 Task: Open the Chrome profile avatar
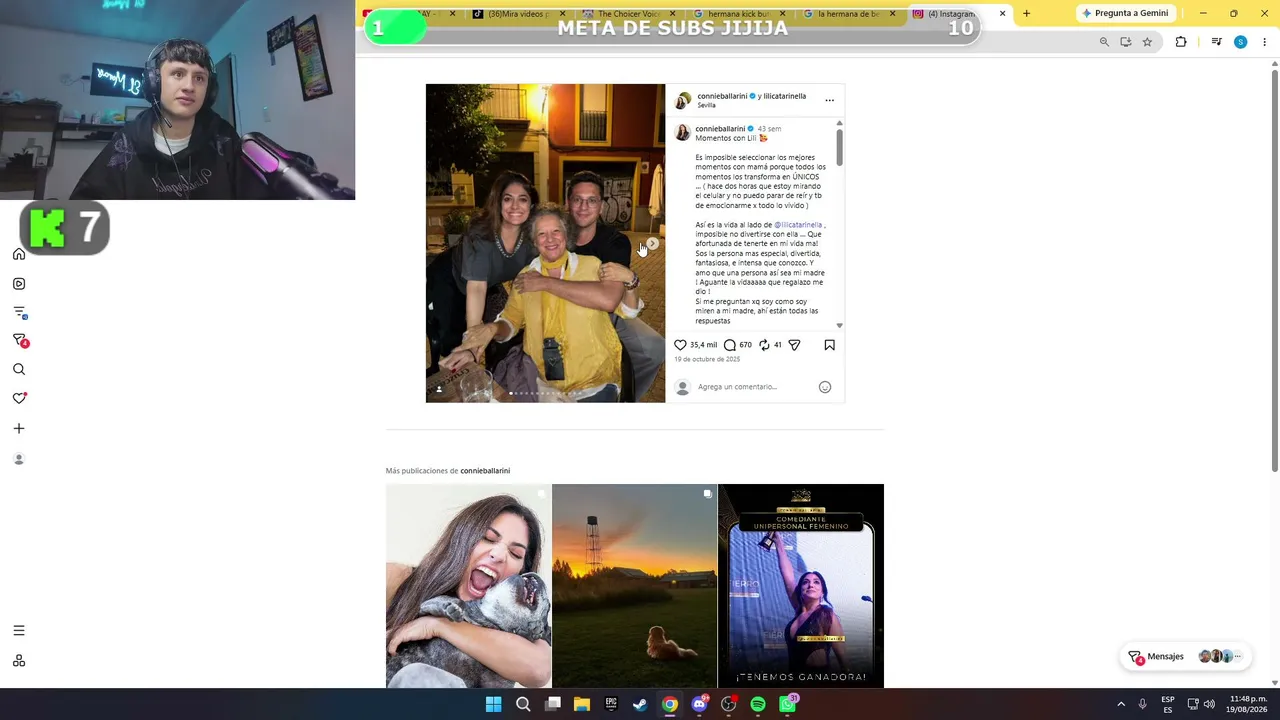pyautogui.click(x=1240, y=42)
